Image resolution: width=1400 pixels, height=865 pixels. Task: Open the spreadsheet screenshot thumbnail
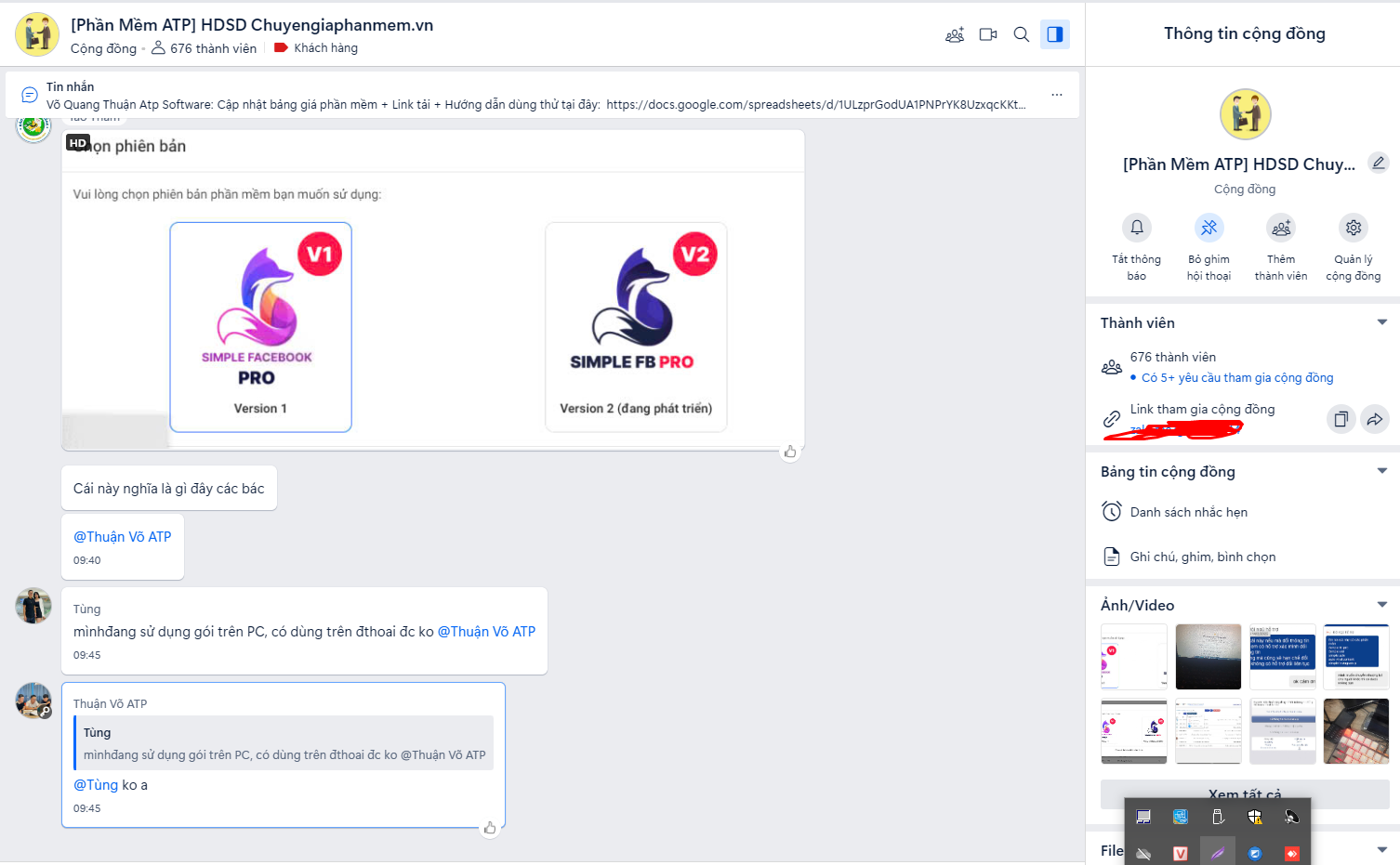pyautogui.click(x=1208, y=731)
